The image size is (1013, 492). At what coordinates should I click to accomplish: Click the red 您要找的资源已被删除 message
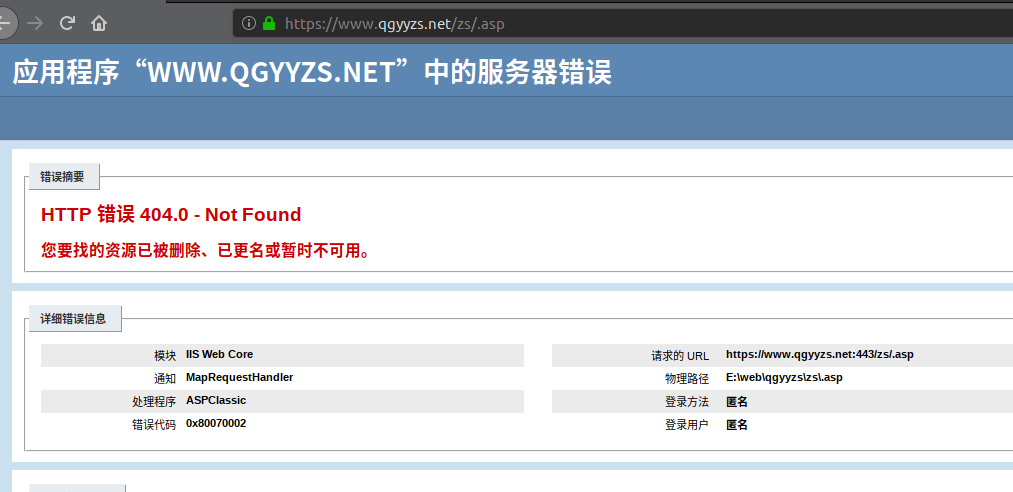(x=207, y=251)
